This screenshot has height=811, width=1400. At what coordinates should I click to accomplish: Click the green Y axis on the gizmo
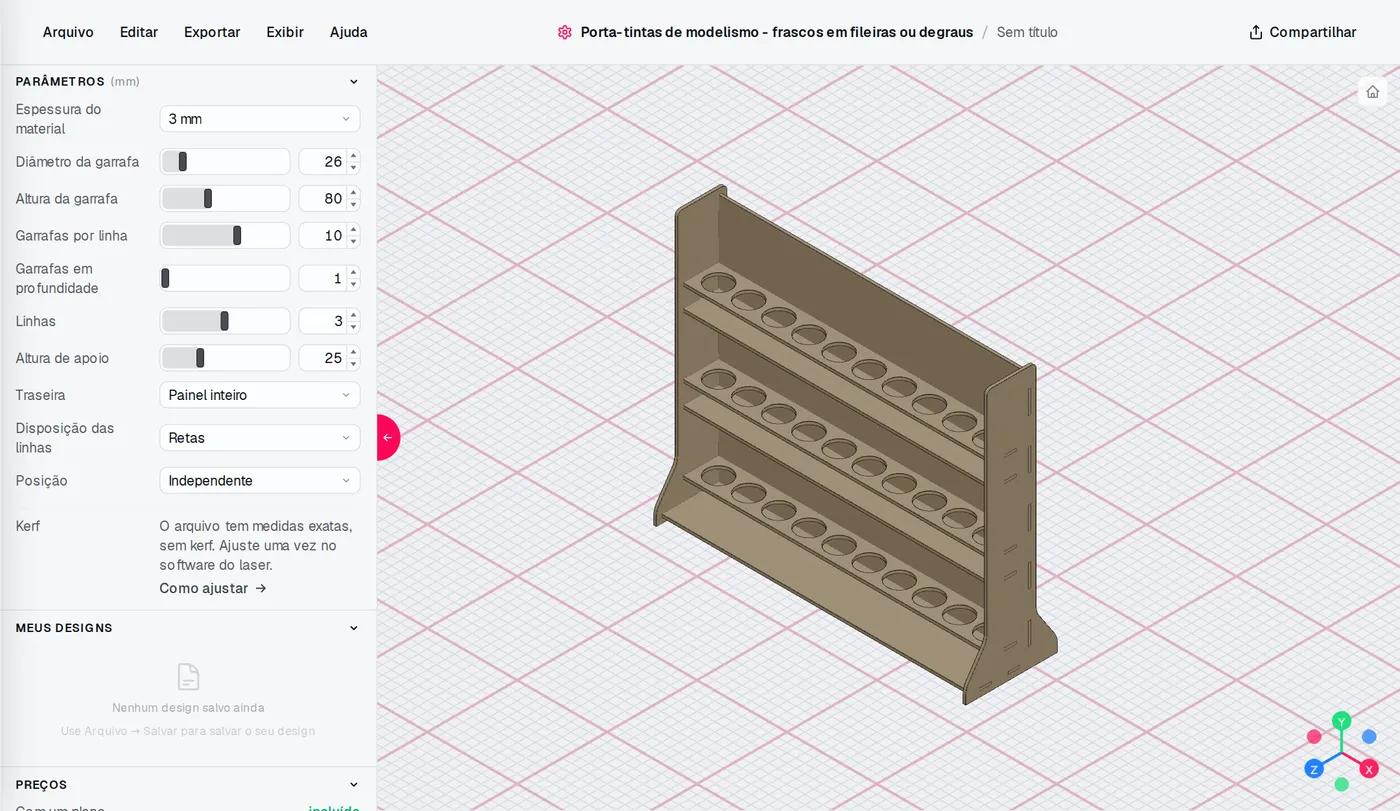point(1342,720)
